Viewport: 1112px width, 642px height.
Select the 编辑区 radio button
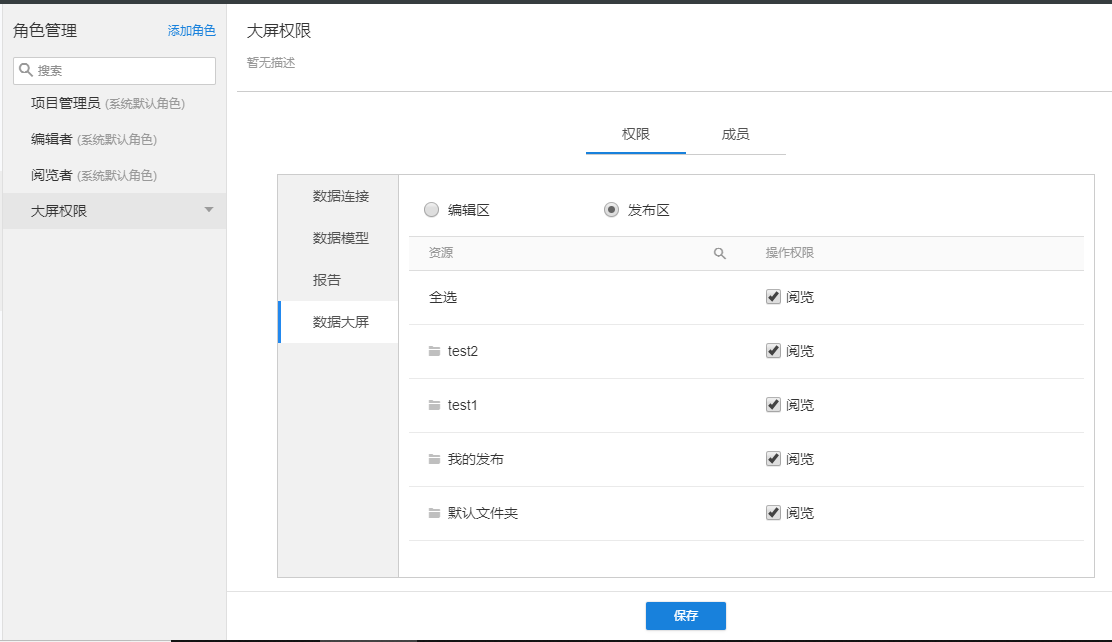click(432, 210)
